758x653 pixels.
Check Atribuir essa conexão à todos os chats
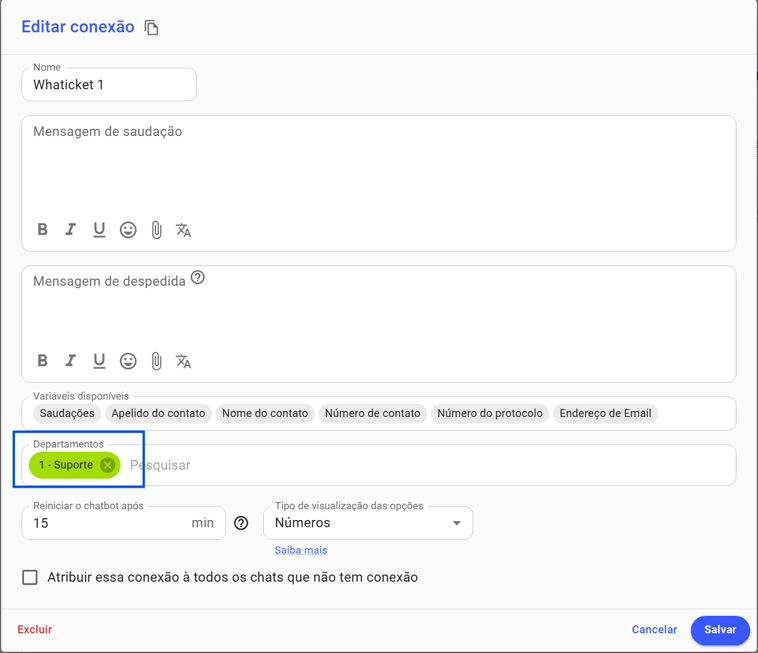(x=30, y=577)
